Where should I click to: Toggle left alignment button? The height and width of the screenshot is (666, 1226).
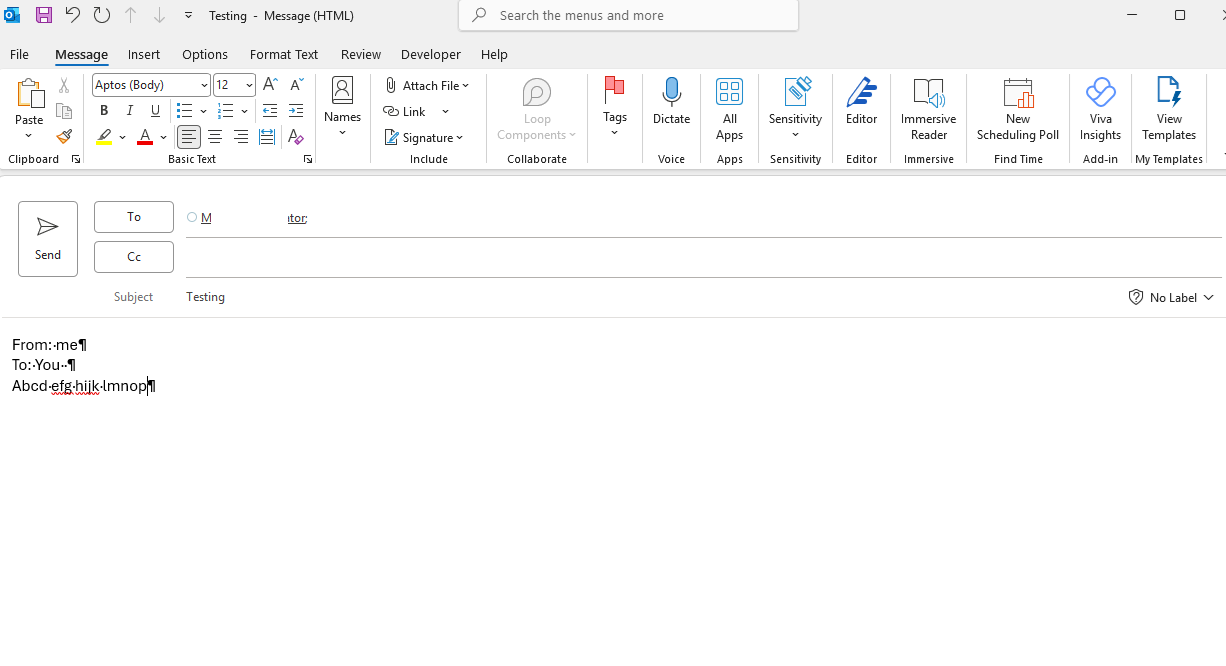189,137
